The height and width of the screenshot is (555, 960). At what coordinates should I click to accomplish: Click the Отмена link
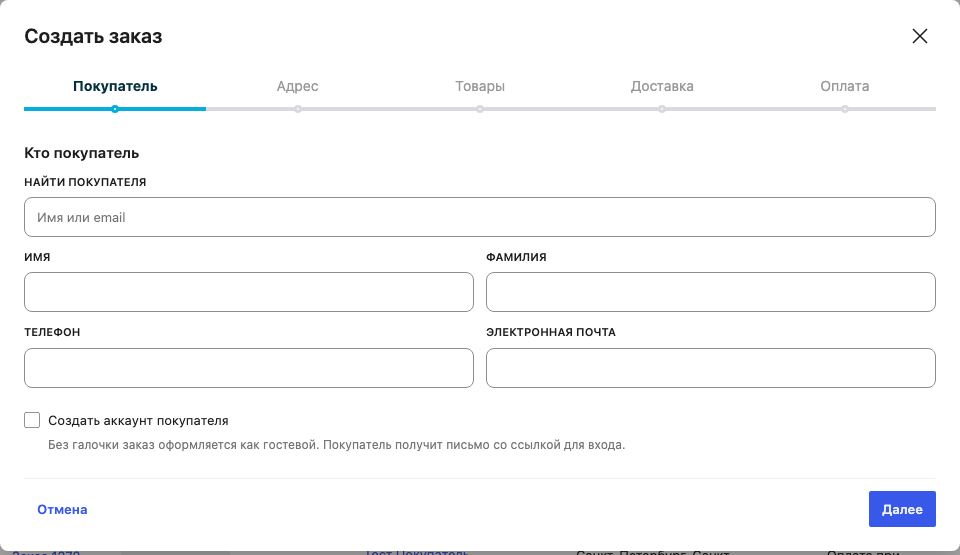click(x=62, y=510)
